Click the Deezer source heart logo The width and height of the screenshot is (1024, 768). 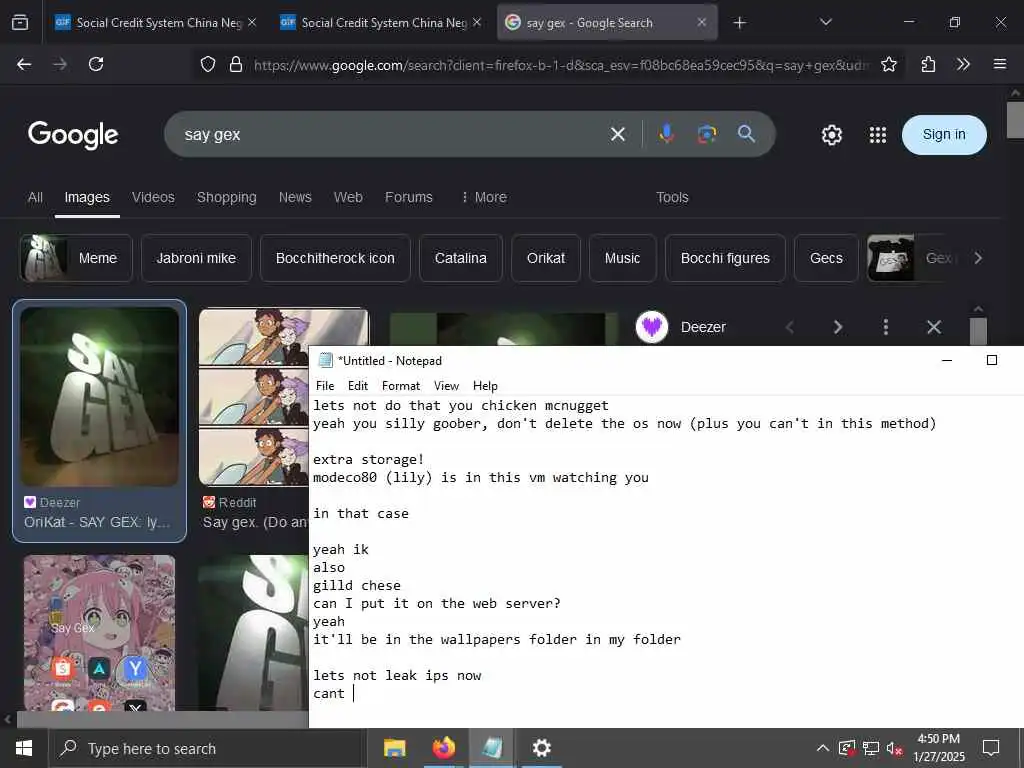pos(652,327)
